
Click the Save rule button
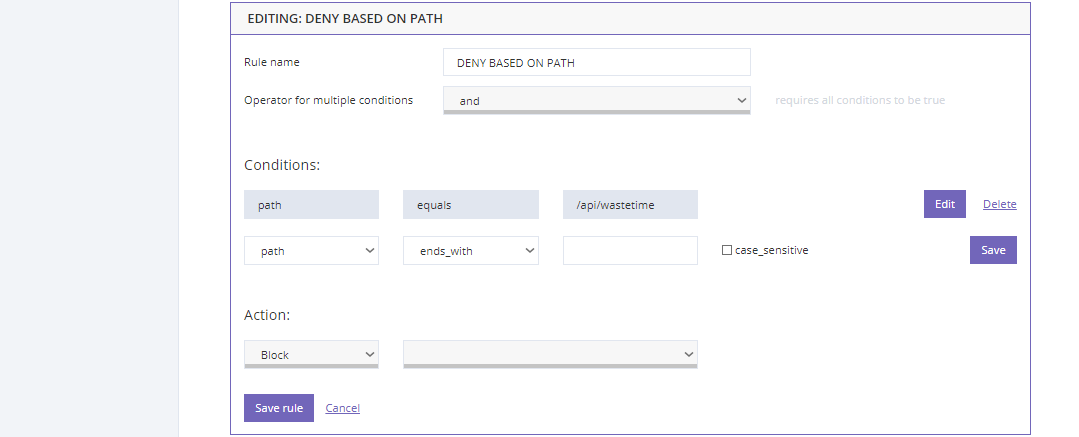(x=279, y=408)
